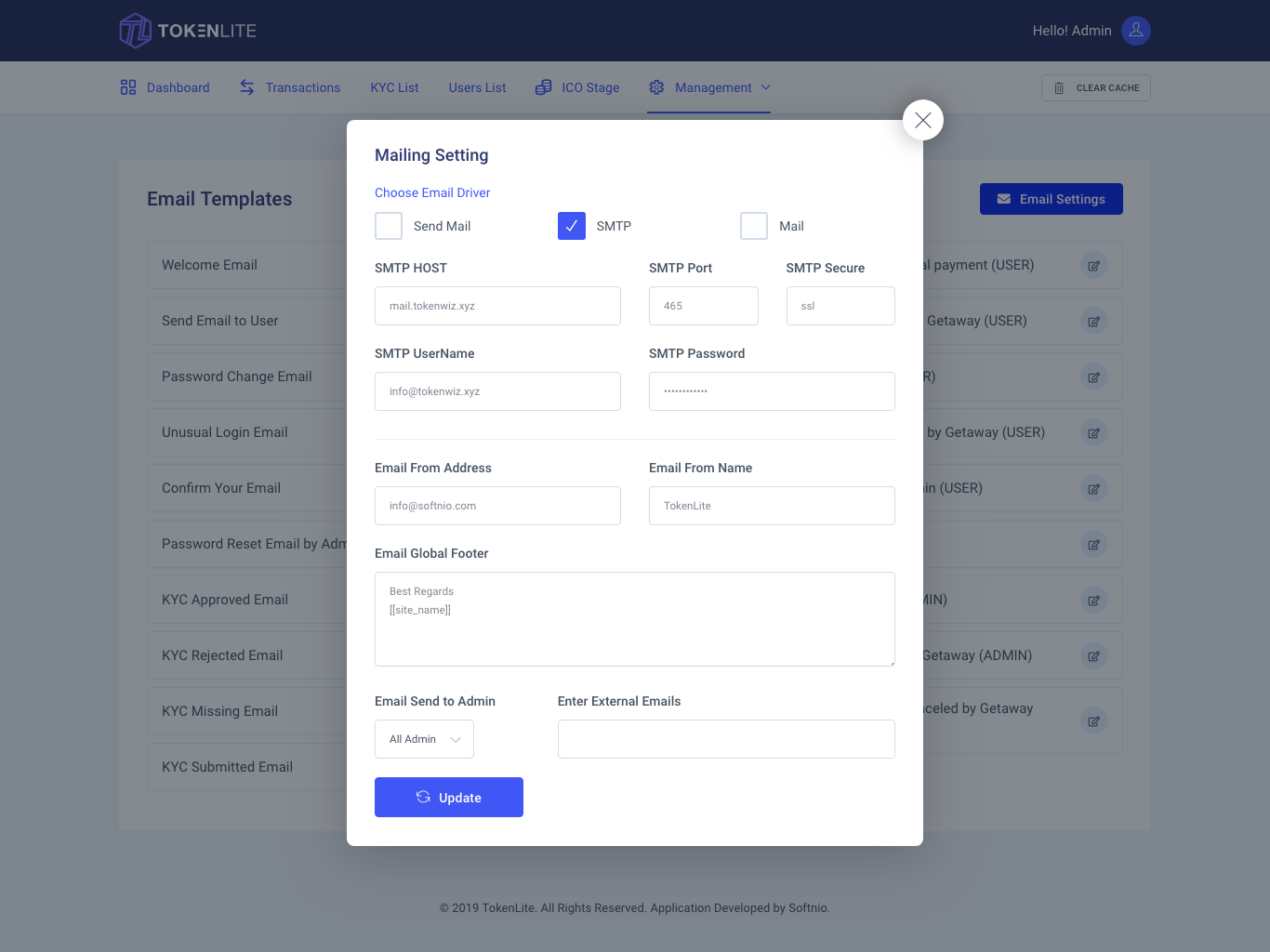Edit the Email Global Footer text area

[x=635, y=618]
